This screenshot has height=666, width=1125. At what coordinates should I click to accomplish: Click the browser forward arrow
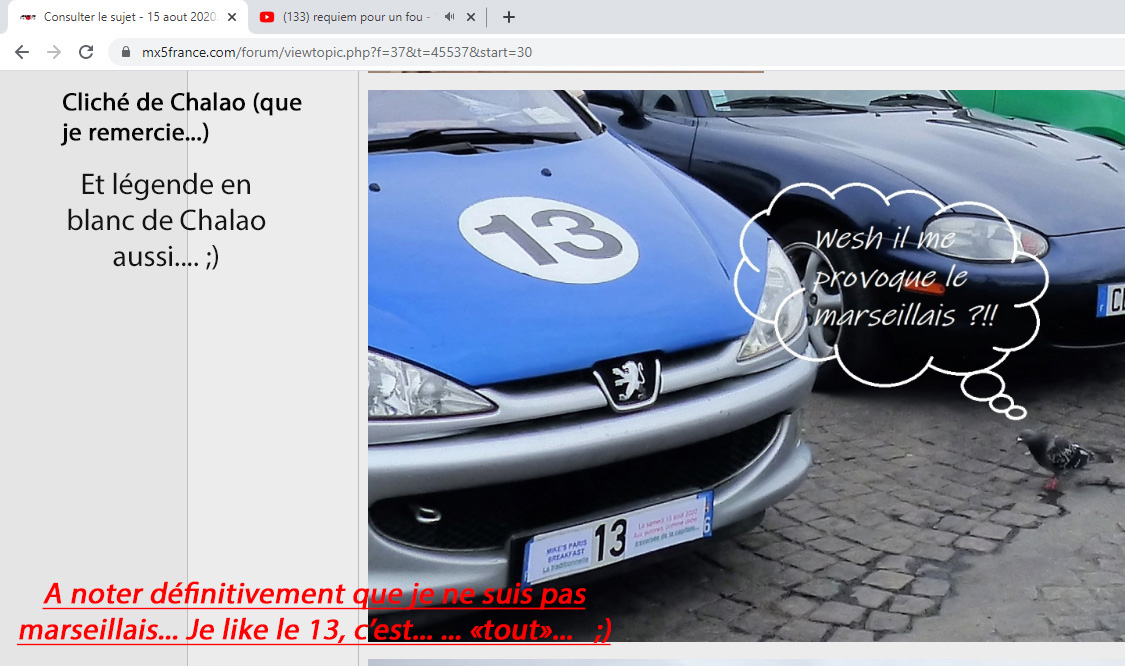pyautogui.click(x=54, y=52)
